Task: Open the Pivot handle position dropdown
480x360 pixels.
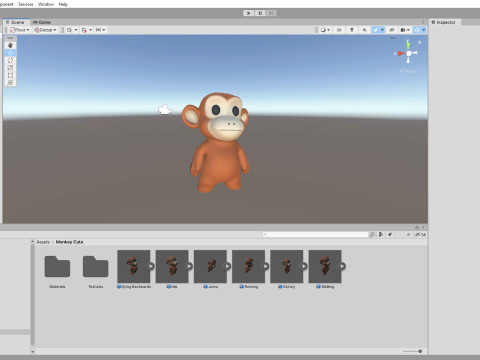Action: point(19,30)
